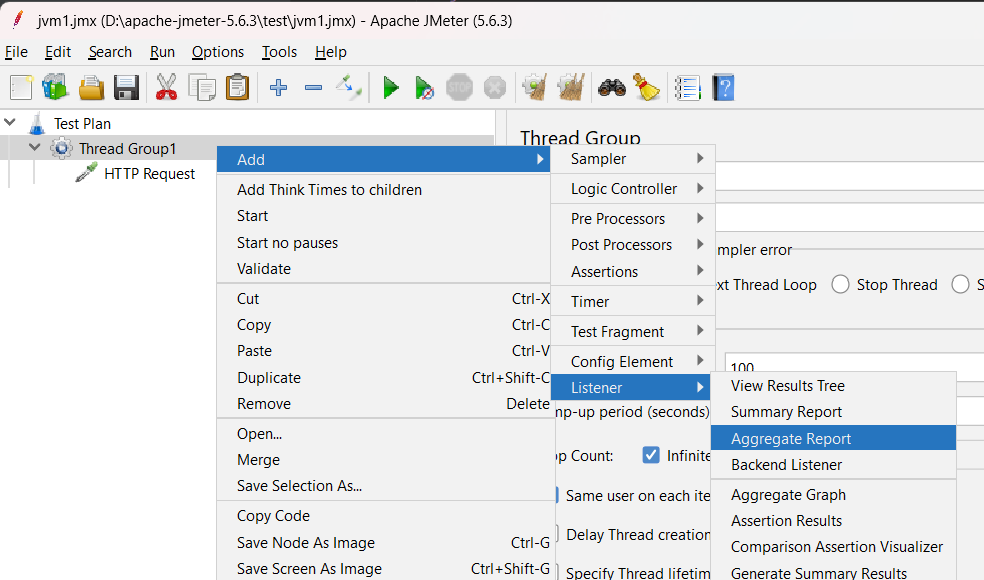Choose Aggregate Report listener

tap(833, 438)
